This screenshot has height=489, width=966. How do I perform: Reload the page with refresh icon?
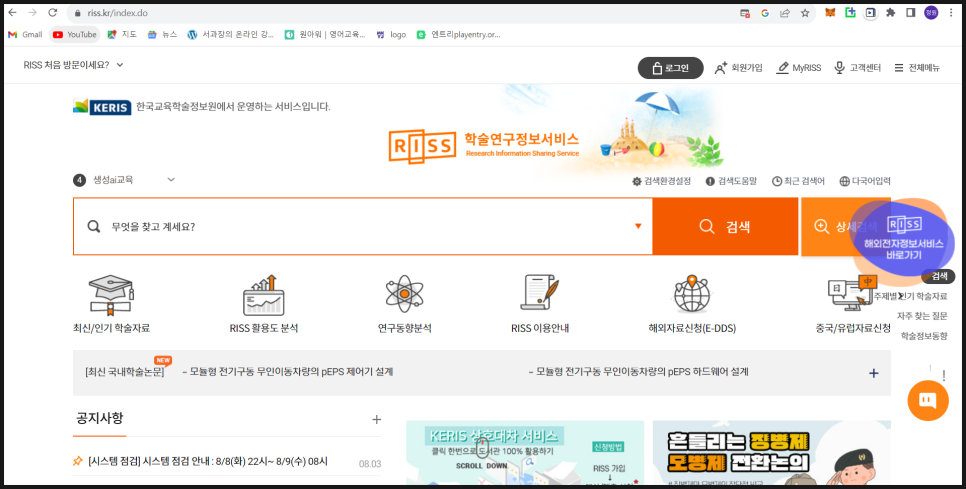click(53, 13)
